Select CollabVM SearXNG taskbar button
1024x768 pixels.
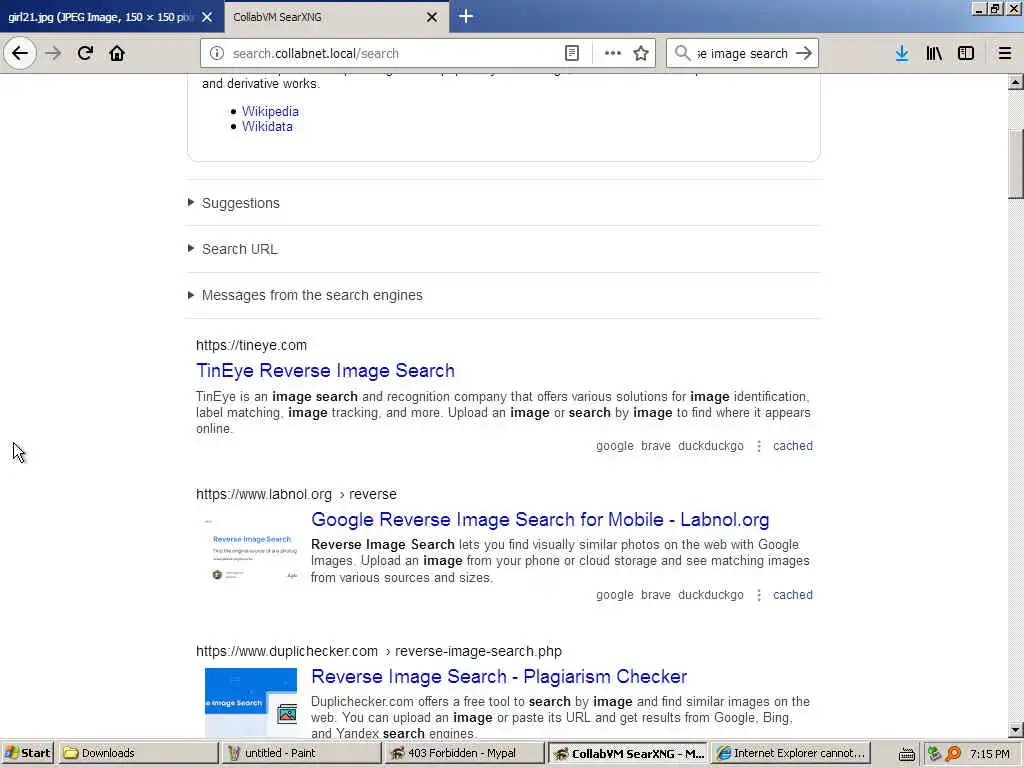coord(628,753)
